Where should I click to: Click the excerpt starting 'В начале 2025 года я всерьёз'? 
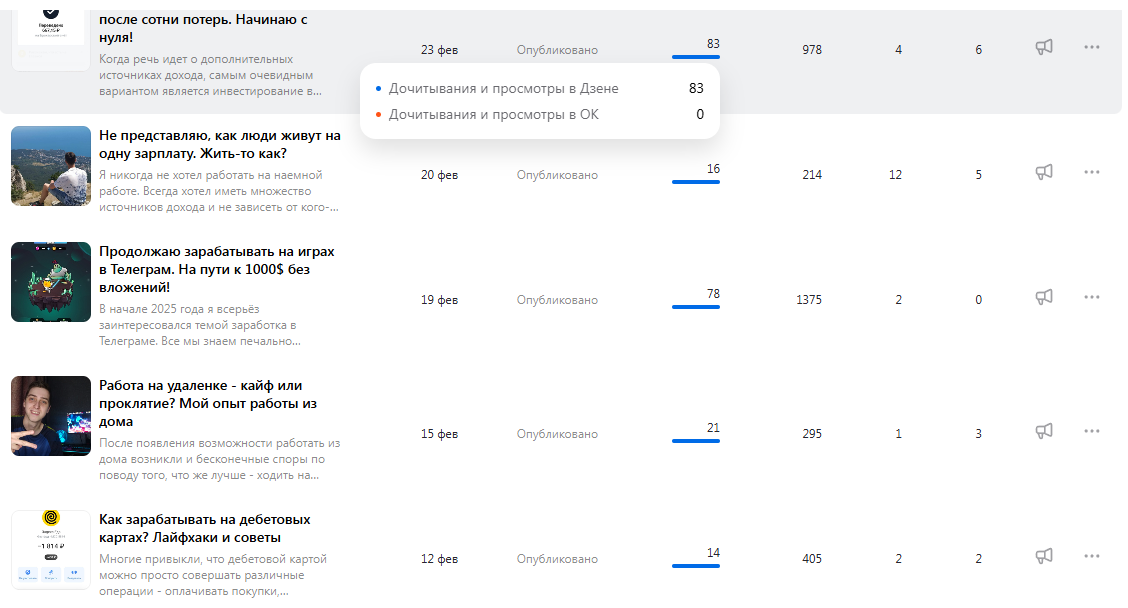point(200,325)
